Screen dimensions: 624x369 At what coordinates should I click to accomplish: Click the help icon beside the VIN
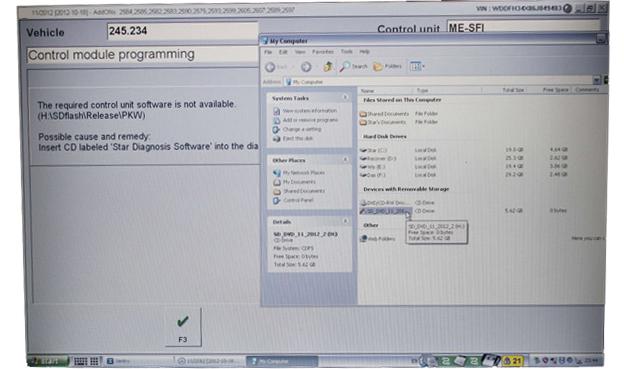[x=567, y=8]
